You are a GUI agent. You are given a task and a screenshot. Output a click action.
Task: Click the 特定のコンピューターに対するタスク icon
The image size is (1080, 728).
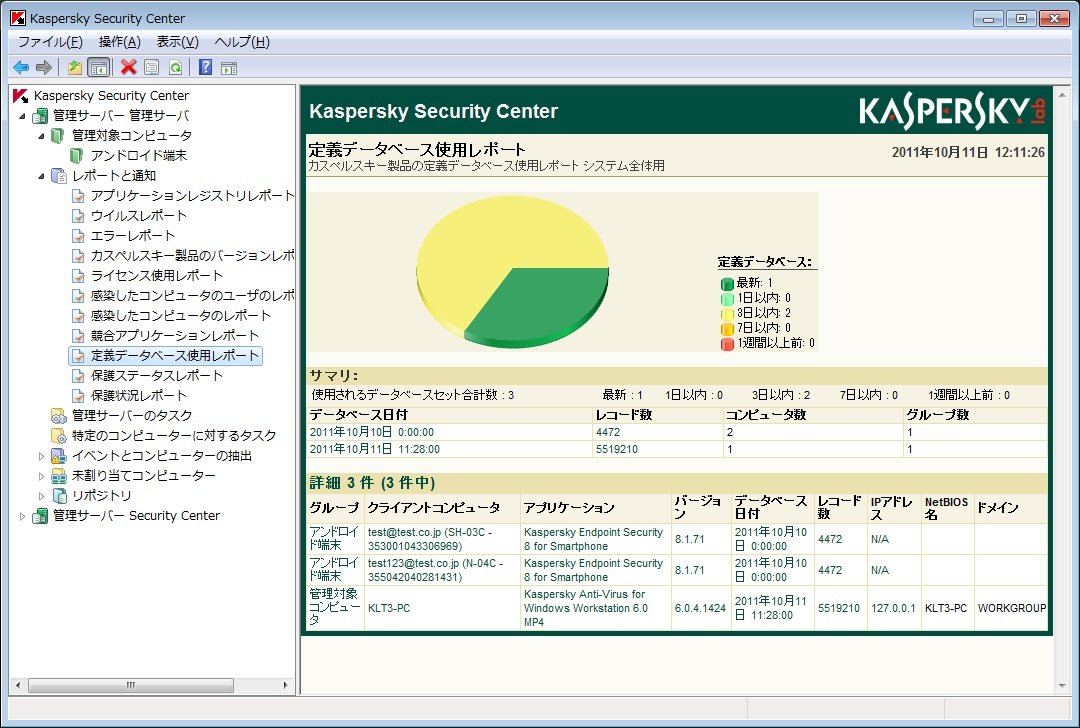pyautogui.click(x=59, y=435)
